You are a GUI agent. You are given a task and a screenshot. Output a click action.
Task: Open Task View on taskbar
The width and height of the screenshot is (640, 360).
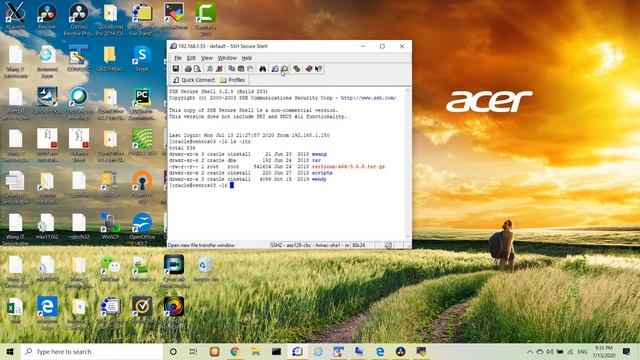click(193, 351)
